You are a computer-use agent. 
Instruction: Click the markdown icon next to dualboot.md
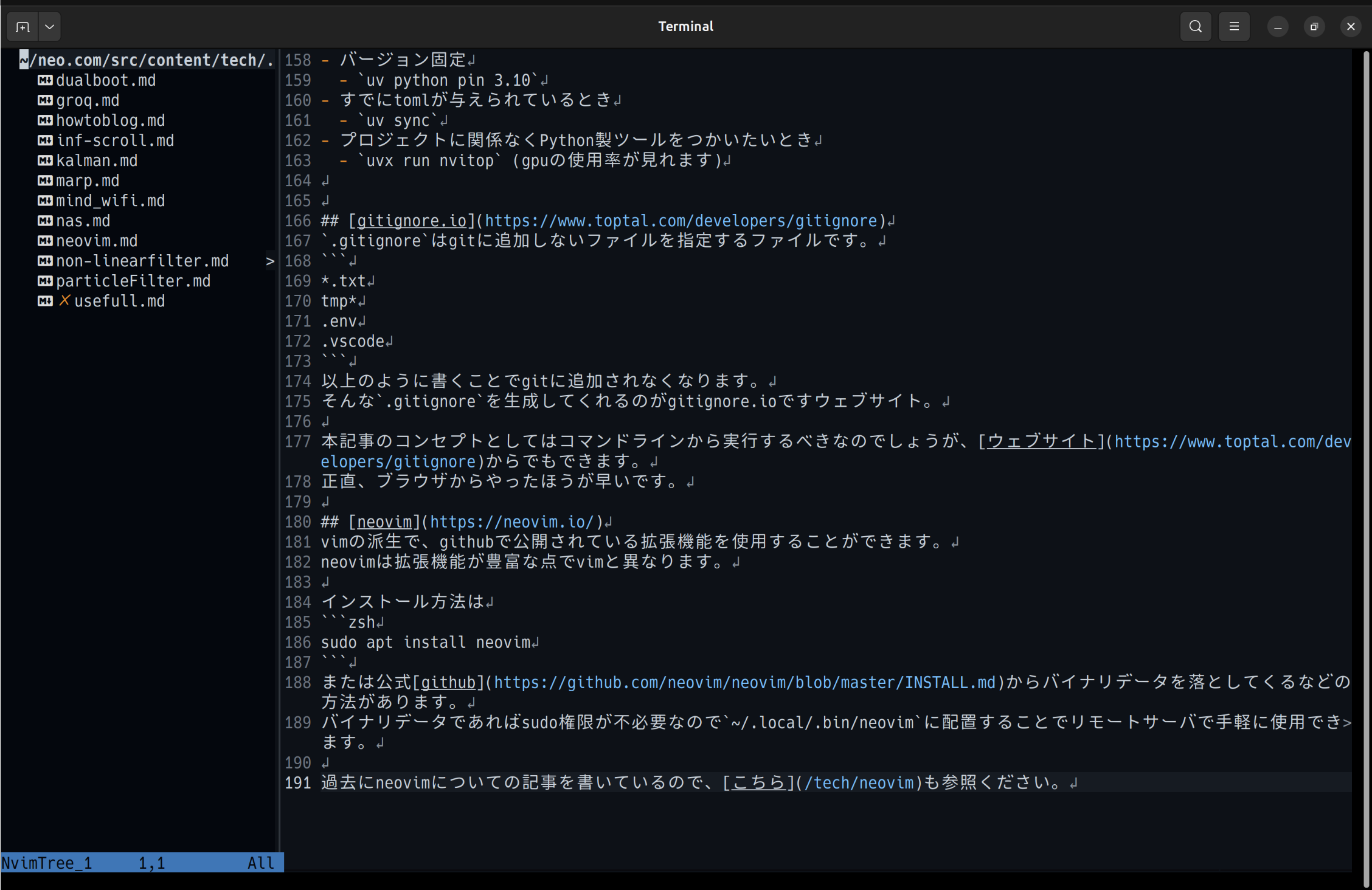click(44, 80)
